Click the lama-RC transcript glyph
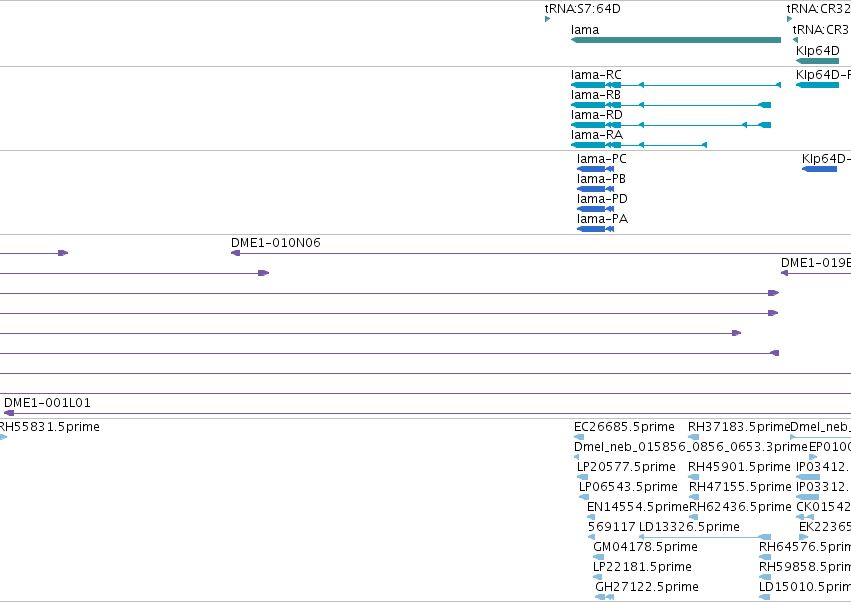Screen dimensions: 851x602 (x=676, y=85)
